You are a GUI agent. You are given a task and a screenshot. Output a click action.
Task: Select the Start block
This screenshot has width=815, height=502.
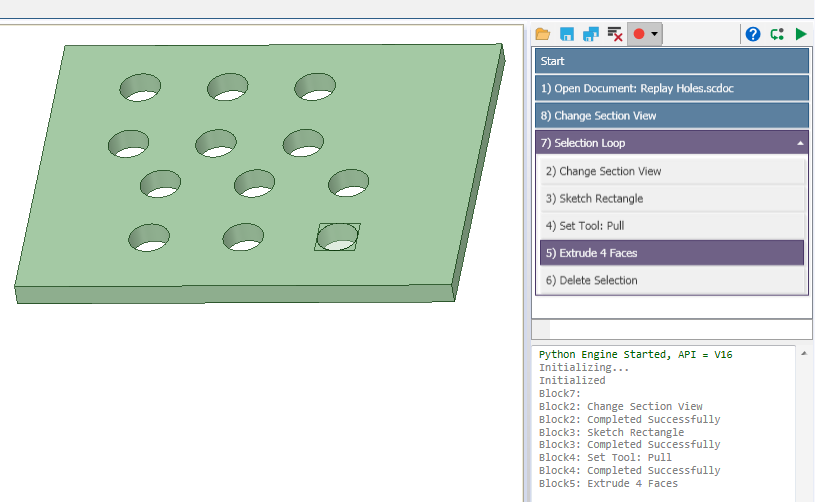(x=672, y=61)
